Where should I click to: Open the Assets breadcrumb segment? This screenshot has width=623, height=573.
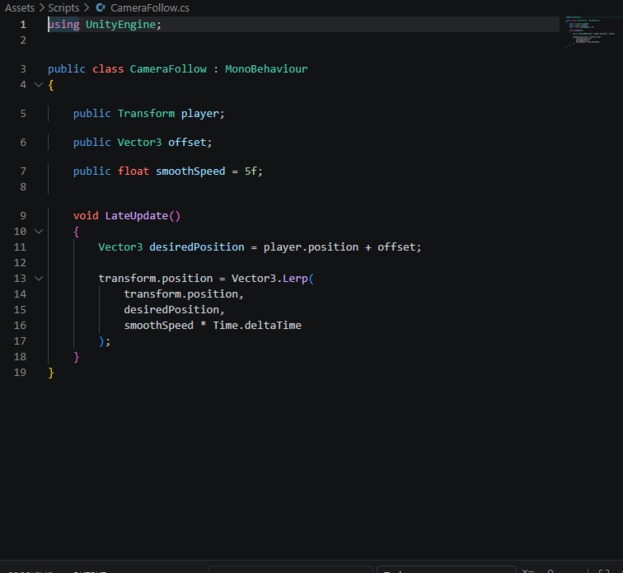[x=19, y=8]
